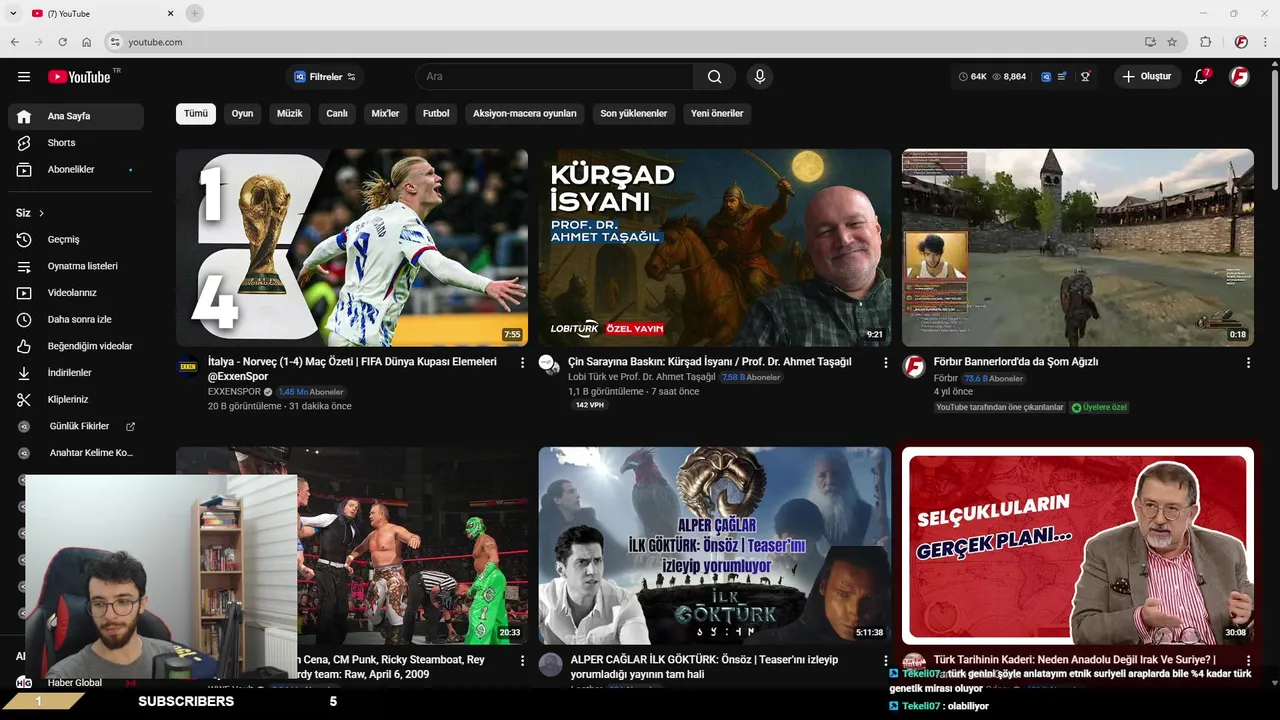Open options for Förbır Bannerlord video
Viewport: 1280px width, 720px height.
point(1248,363)
